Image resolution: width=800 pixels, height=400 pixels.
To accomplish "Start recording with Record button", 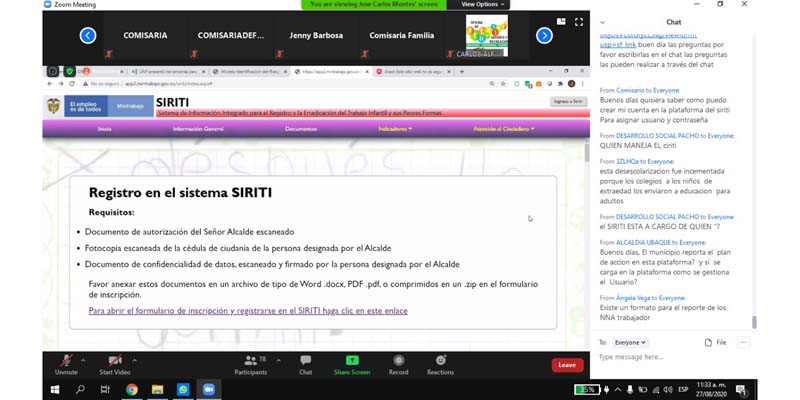I will click(x=398, y=365).
